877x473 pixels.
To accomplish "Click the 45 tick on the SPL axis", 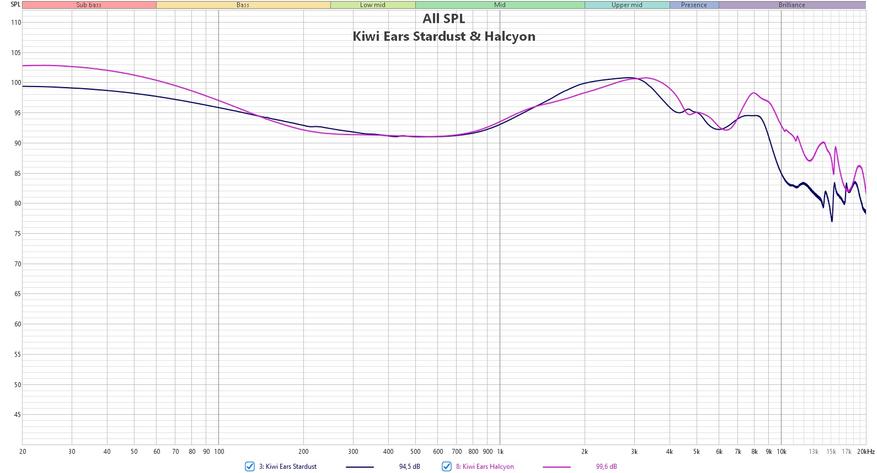I will [16, 415].
